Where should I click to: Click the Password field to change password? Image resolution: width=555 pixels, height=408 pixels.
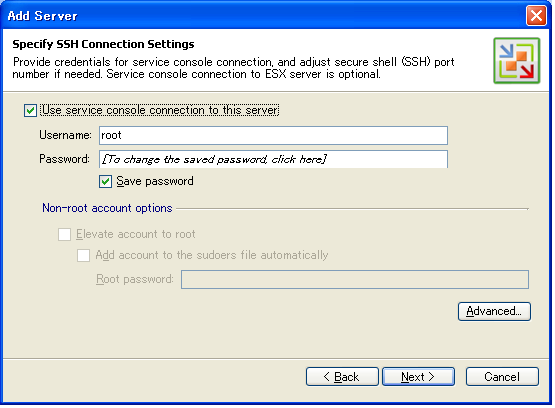coord(273,159)
